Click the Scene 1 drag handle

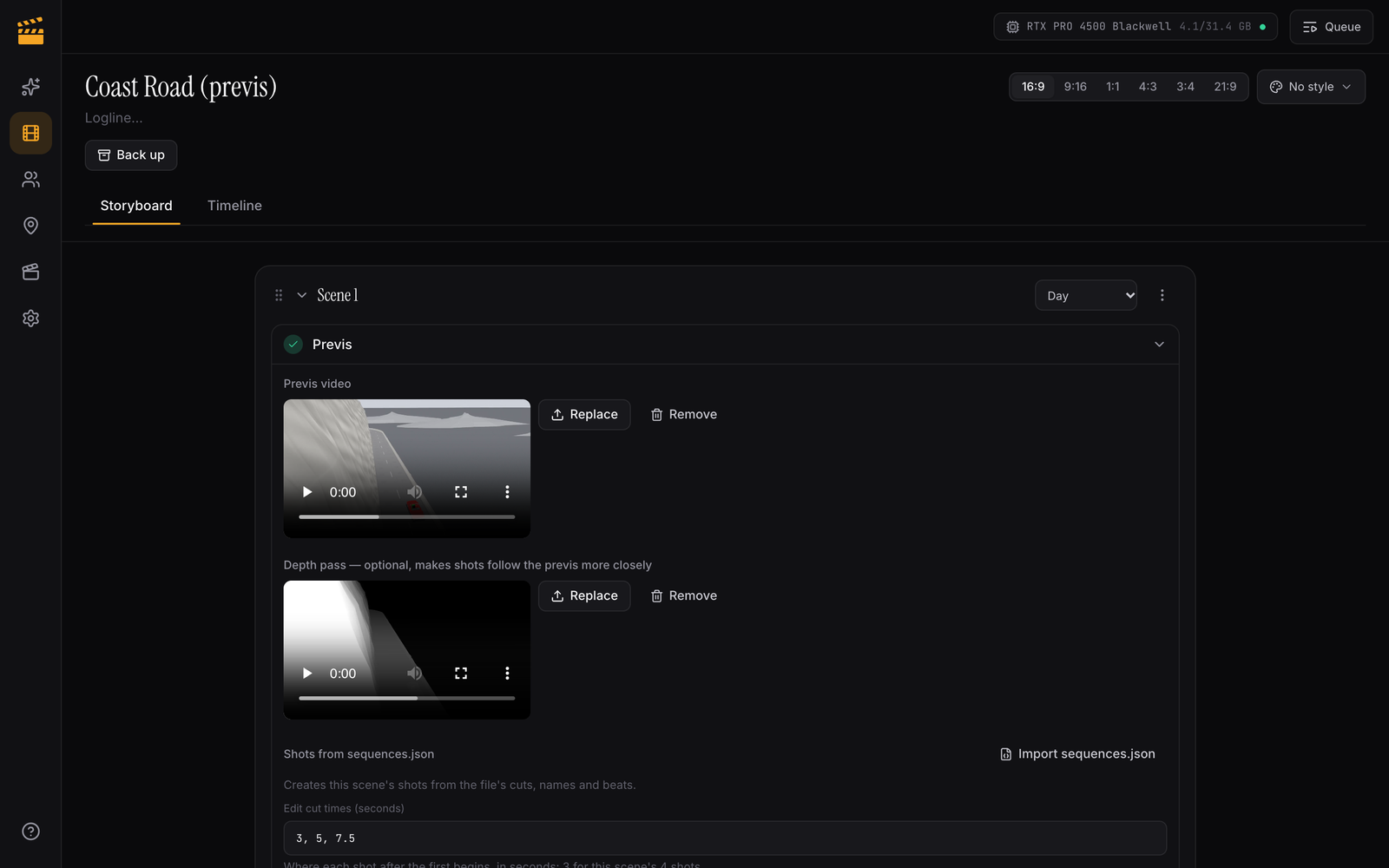pos(279,295)
